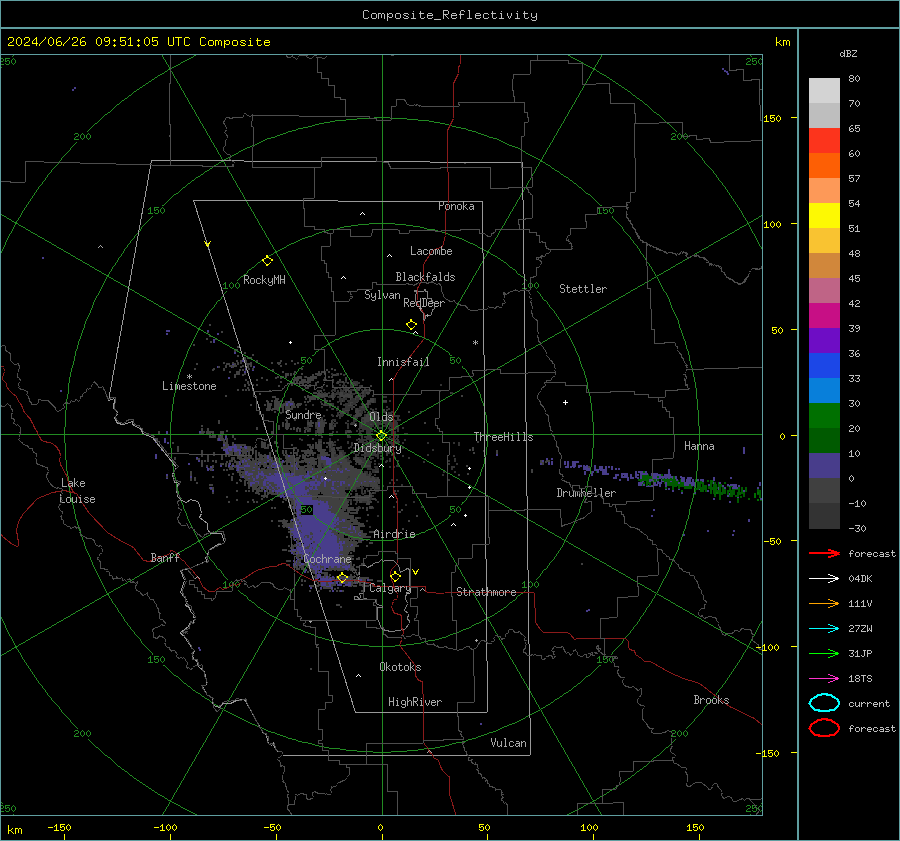Click the km label at top right

(782, 42)
